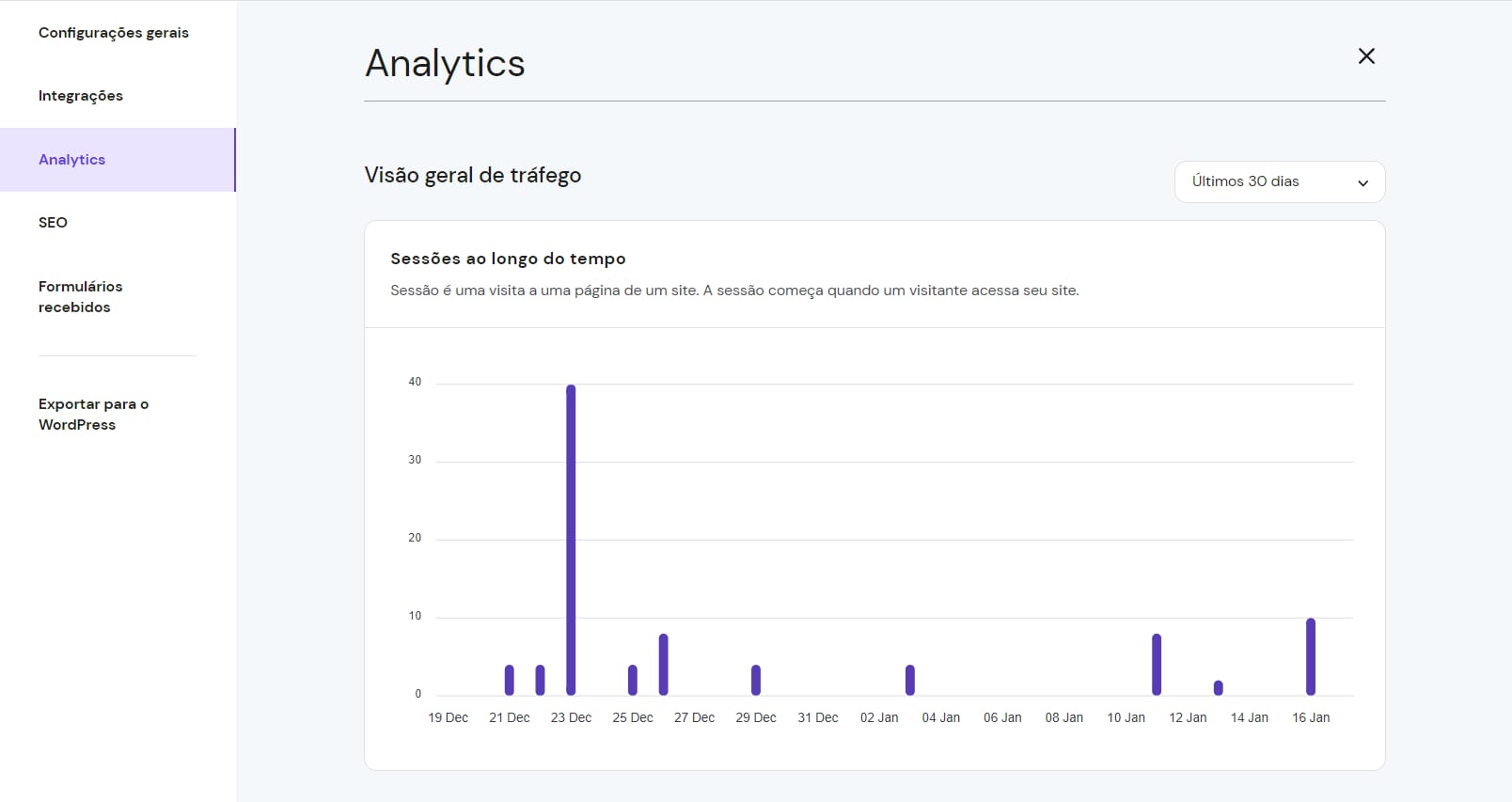Open the Últimos 30 dias dropdown
Screen dimensions: 1512x802
pos(1279,181)
